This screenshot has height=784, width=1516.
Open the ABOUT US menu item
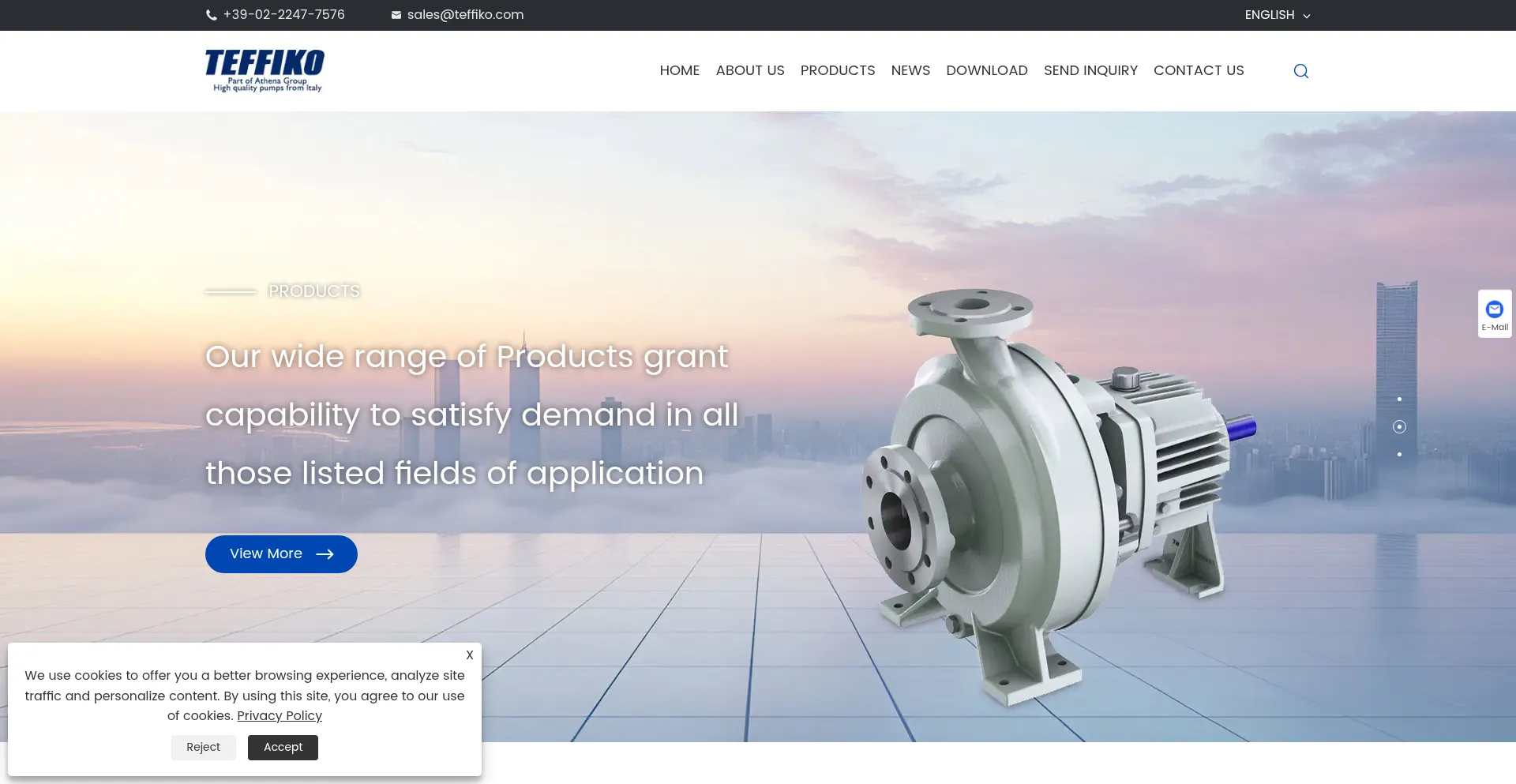(749, 70)
